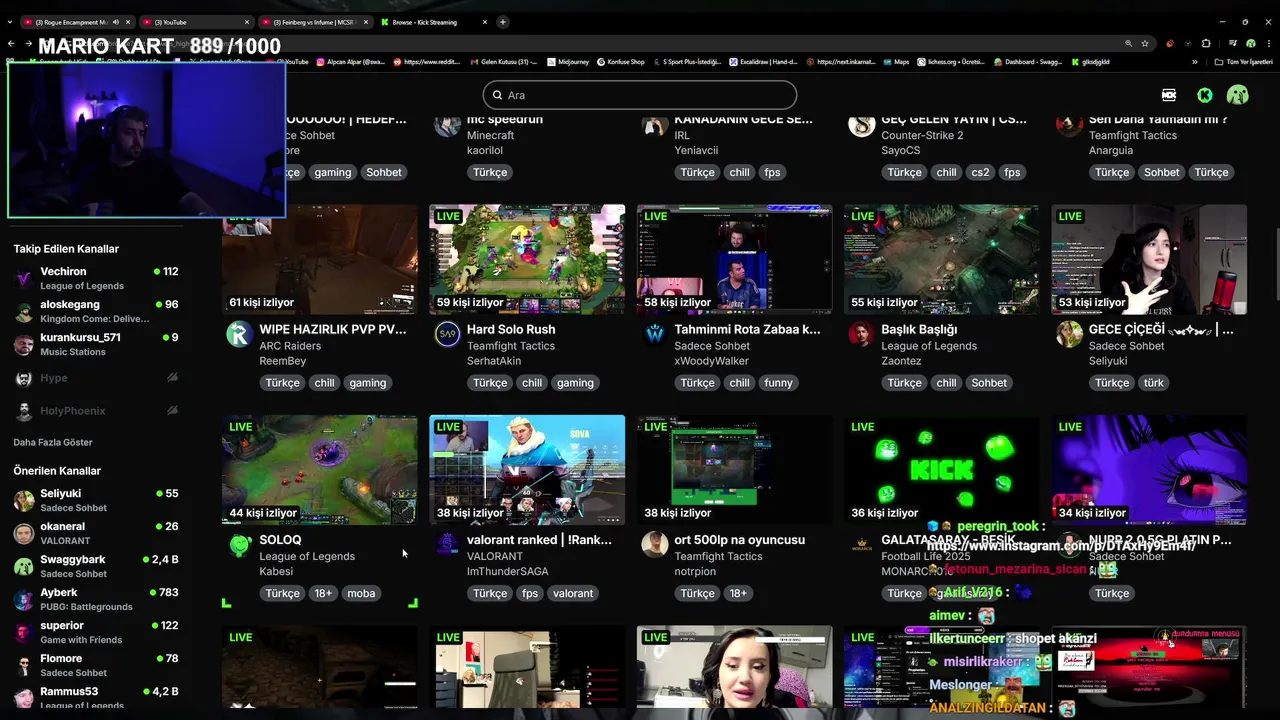Open WIPE HAZIRLIK PVP stream thumbnail
The width and height of the screenshot is (1280, 720).
coord(320,260)
